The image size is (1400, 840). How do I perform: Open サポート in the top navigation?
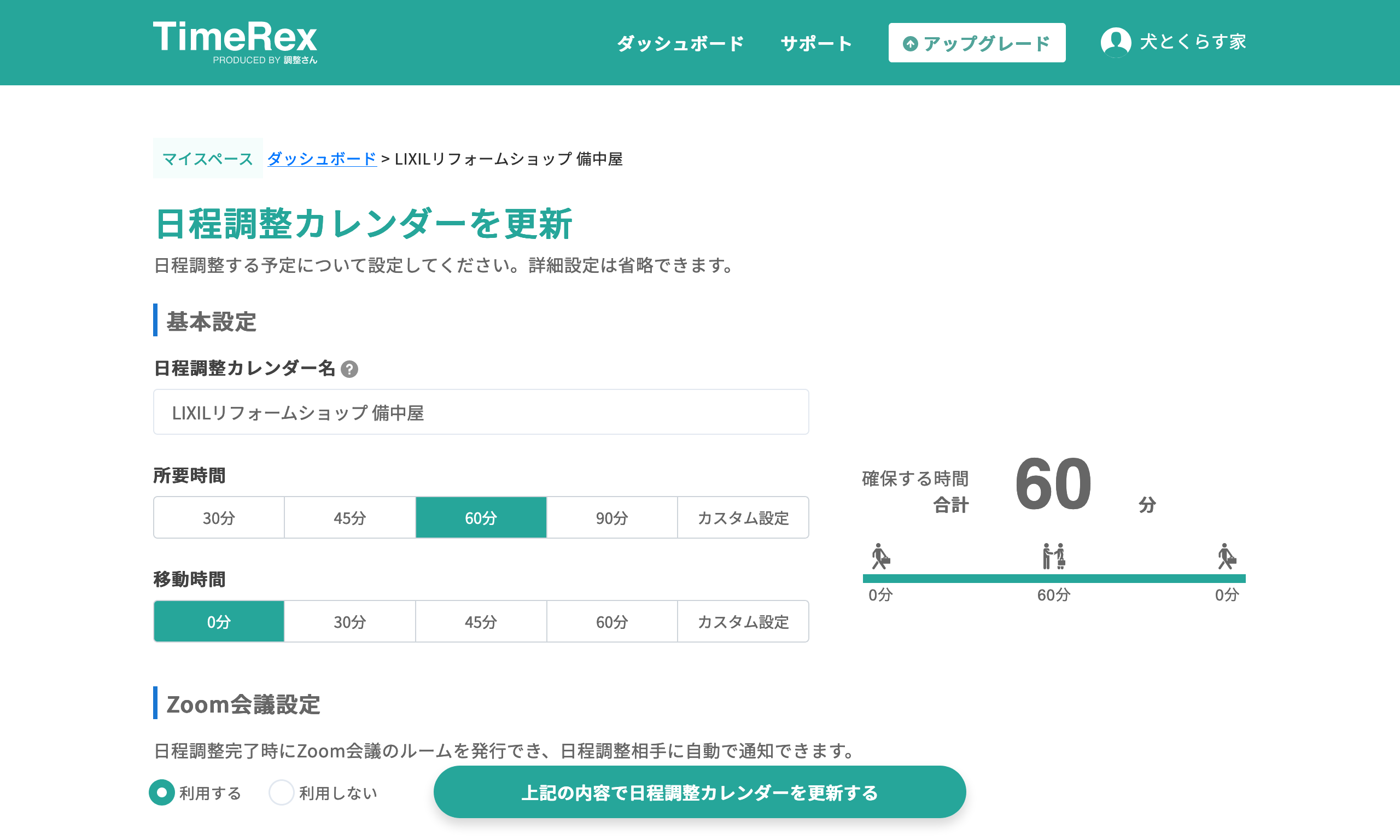(x=816, y=44)
